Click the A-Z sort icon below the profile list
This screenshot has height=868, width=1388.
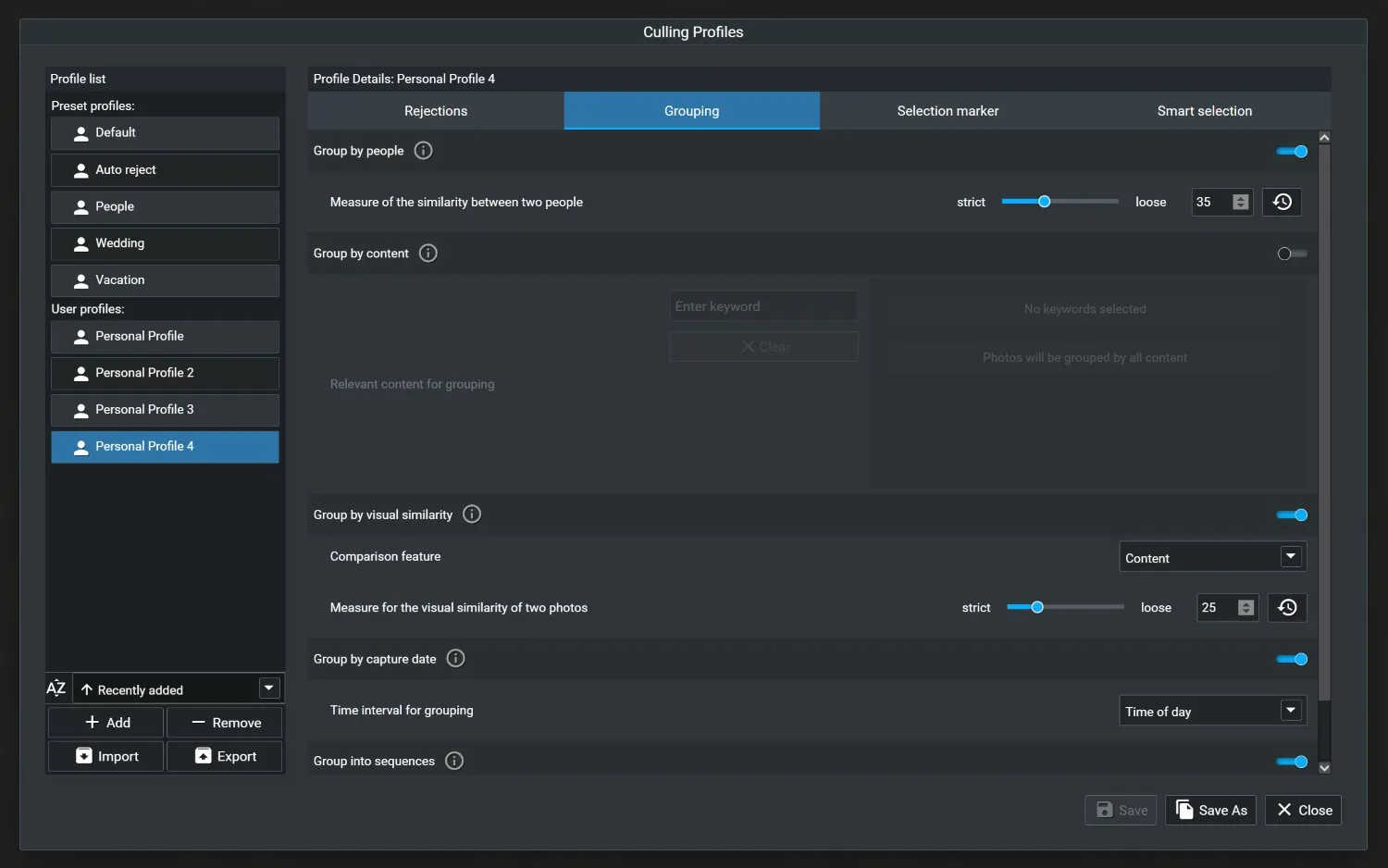point(56,688)
